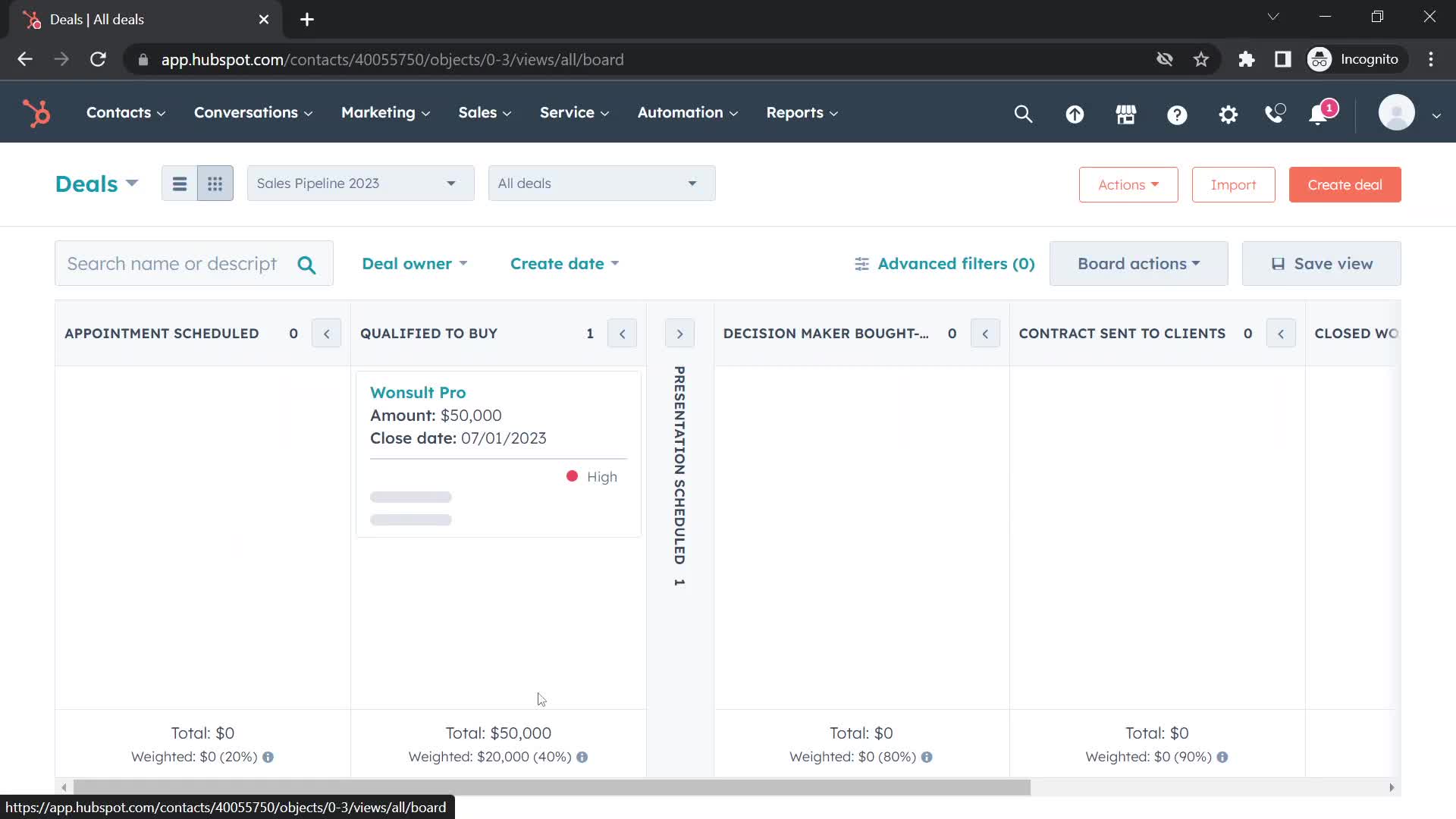The height and width of the screenshot is (819, 1456).
Task: Switch to list view layout toggle
Action: pos(179,184)
